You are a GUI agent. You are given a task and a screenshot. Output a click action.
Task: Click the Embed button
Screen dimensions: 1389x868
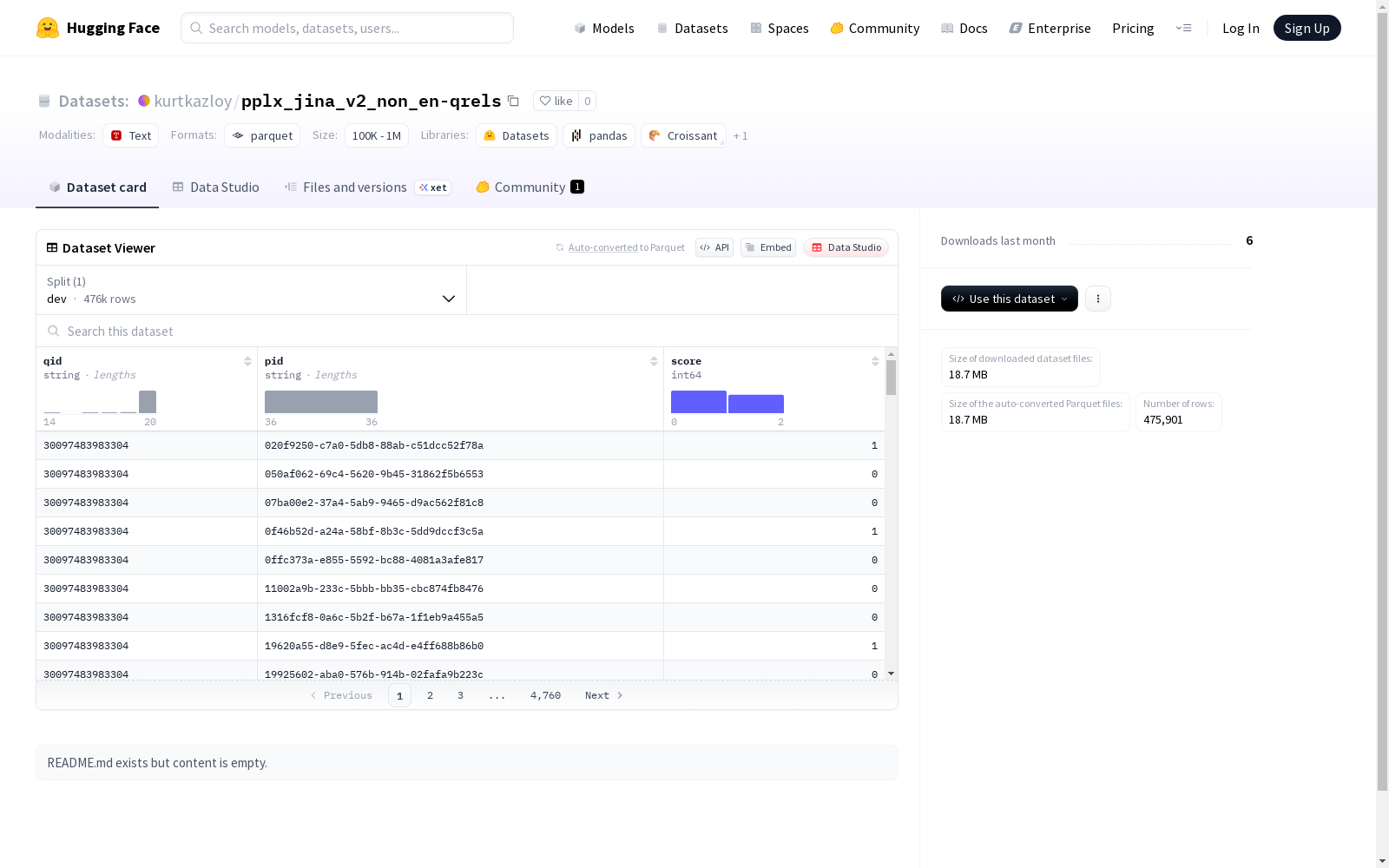pyautogui.click(x=768, y=247)
